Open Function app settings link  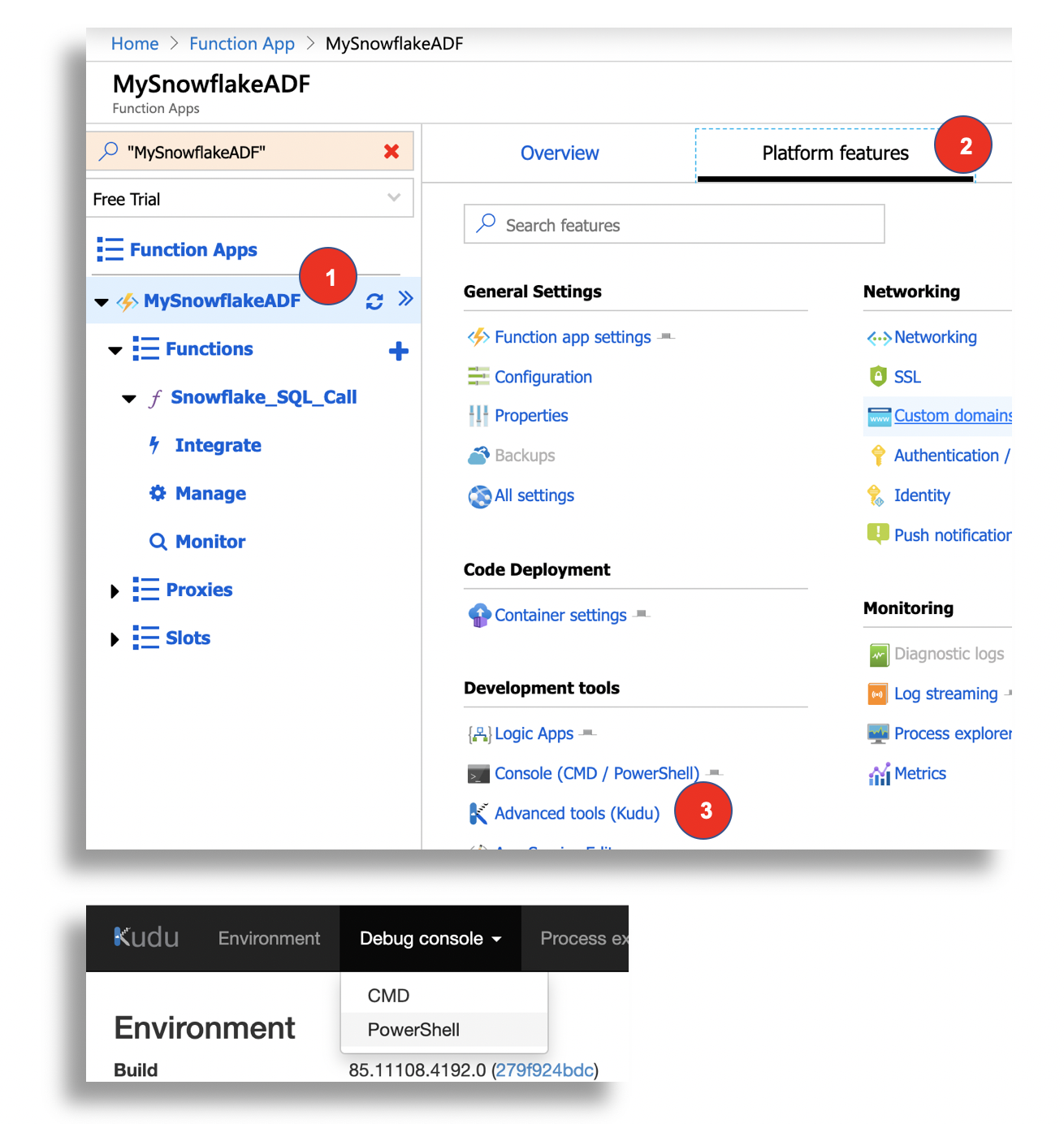tap(573, 337)
